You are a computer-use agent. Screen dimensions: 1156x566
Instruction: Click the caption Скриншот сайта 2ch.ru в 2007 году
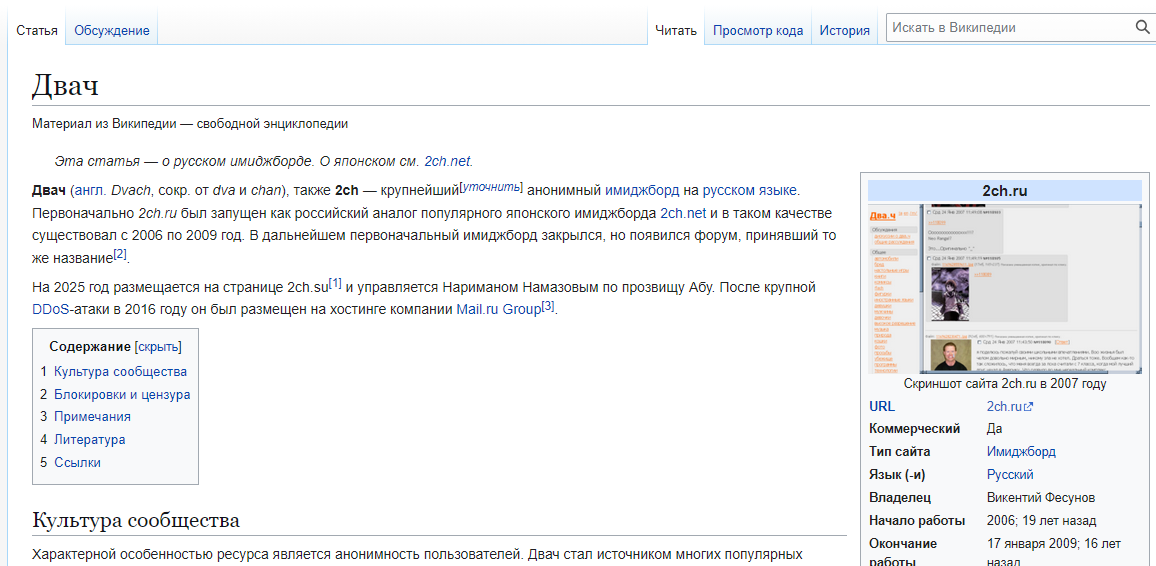tap(1005, 384)
